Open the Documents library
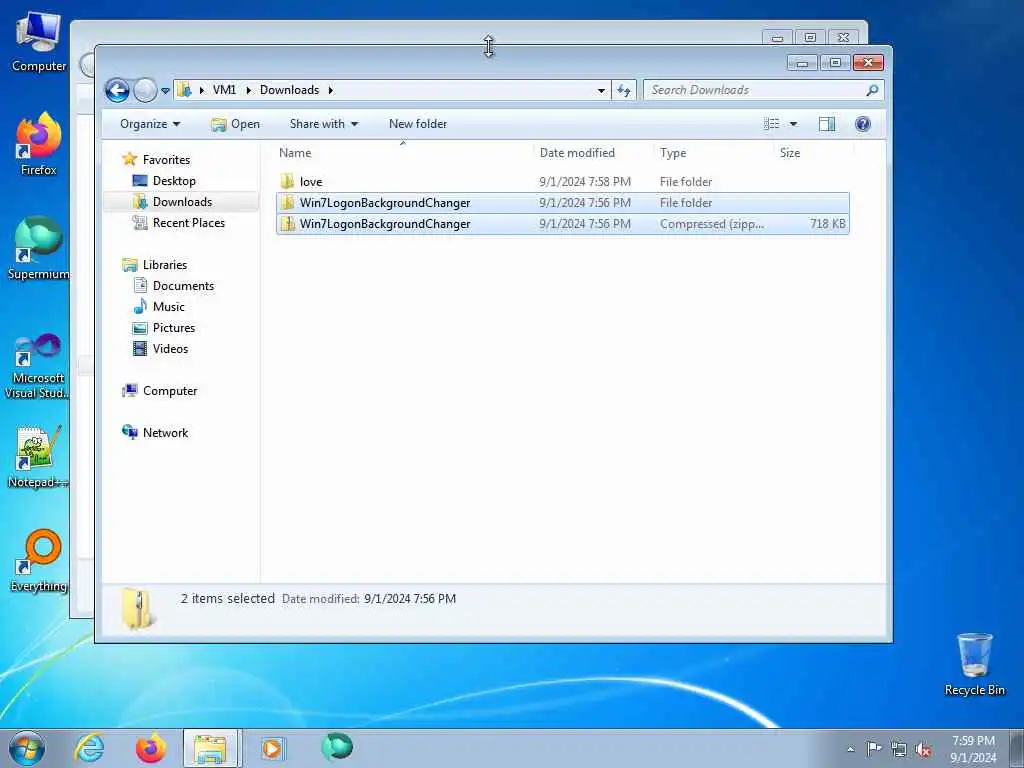Screen dimensions: 1024x768 click(183, 285)
